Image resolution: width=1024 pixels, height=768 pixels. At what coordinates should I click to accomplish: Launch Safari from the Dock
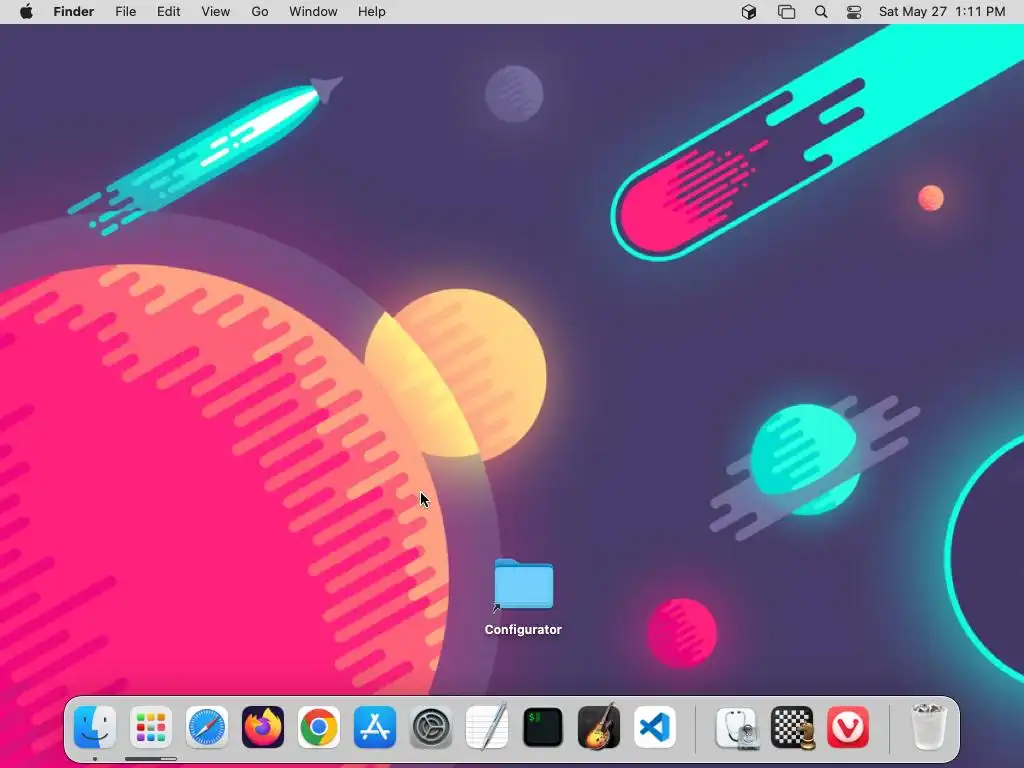tap(207, 727)
